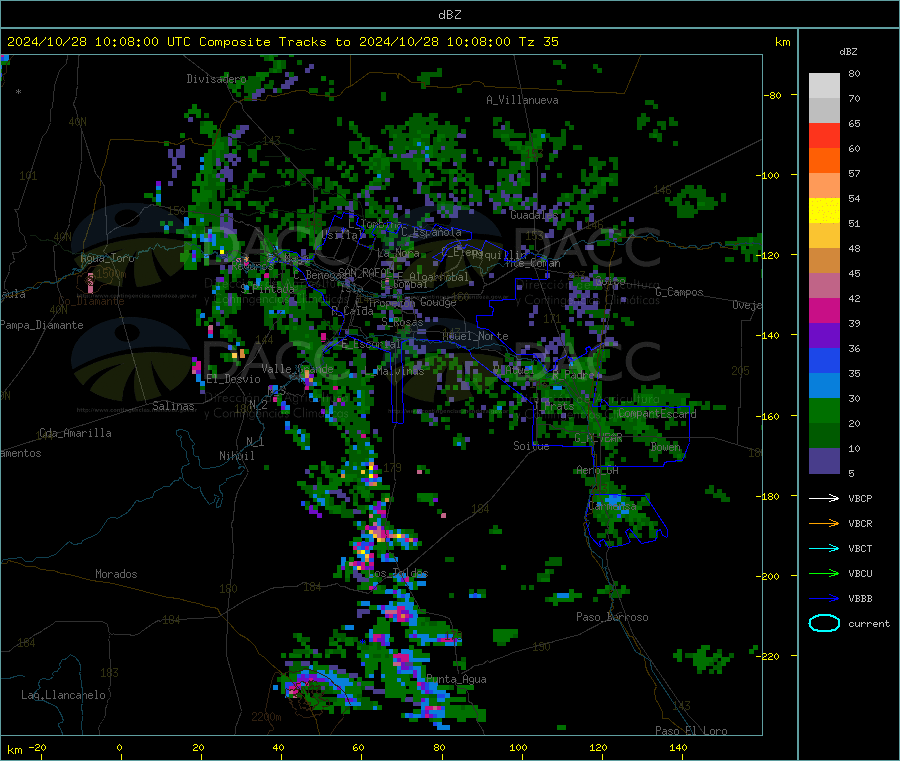Select the 54 dBZ yellow color swatch
The width and height of the screenshot is (900, 761).
pyautogui.click(x=824, y=211)
